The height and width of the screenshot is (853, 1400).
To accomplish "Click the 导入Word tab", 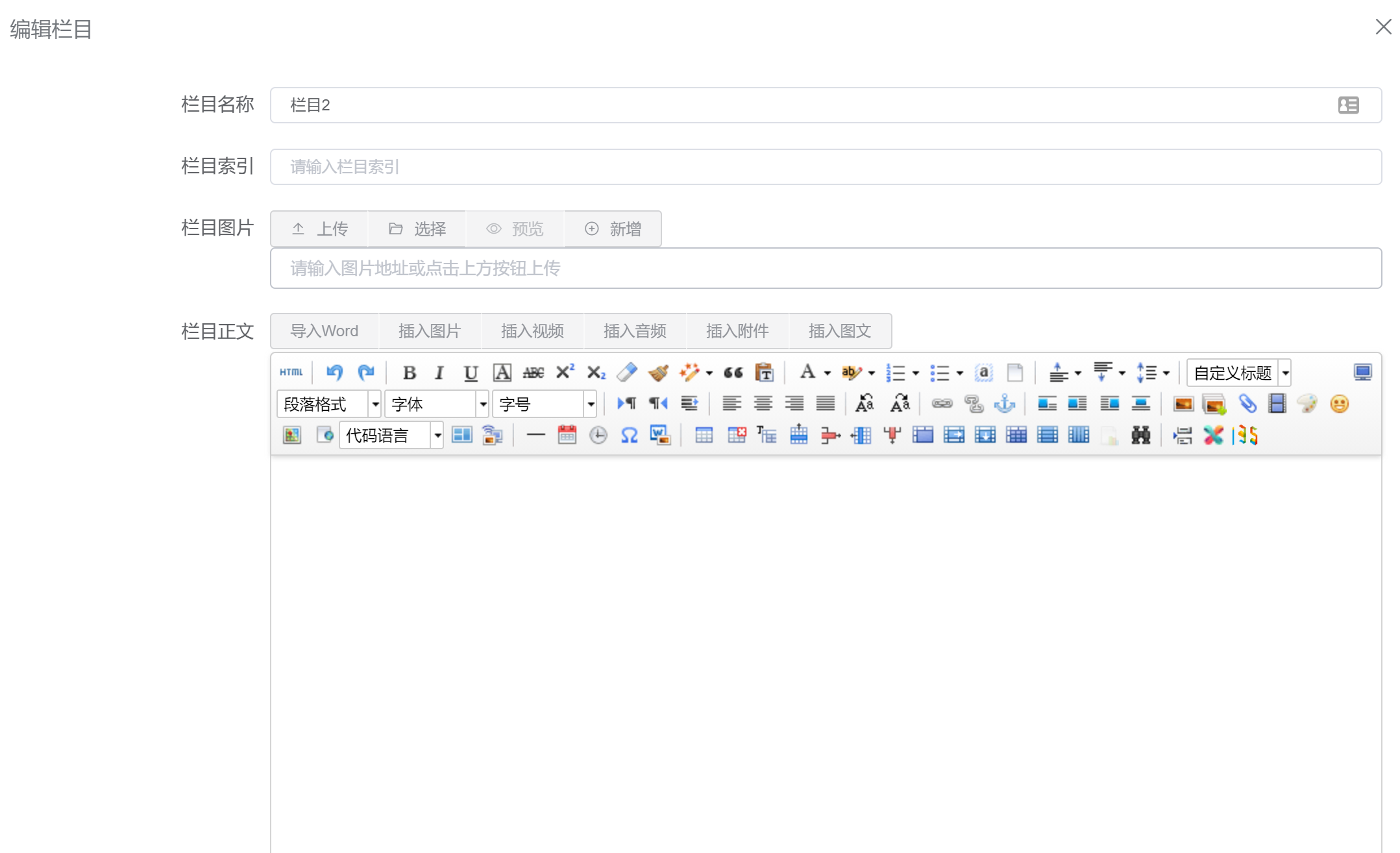I will pos(324,331).
